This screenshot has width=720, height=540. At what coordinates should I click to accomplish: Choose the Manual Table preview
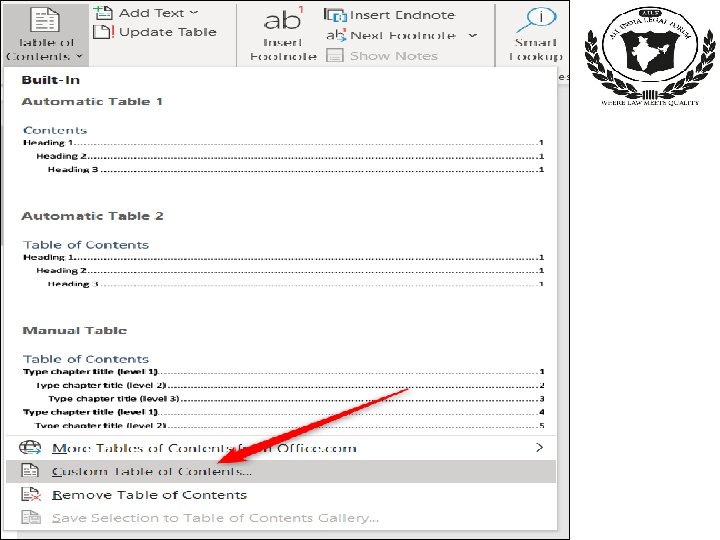tap(283, 392)
